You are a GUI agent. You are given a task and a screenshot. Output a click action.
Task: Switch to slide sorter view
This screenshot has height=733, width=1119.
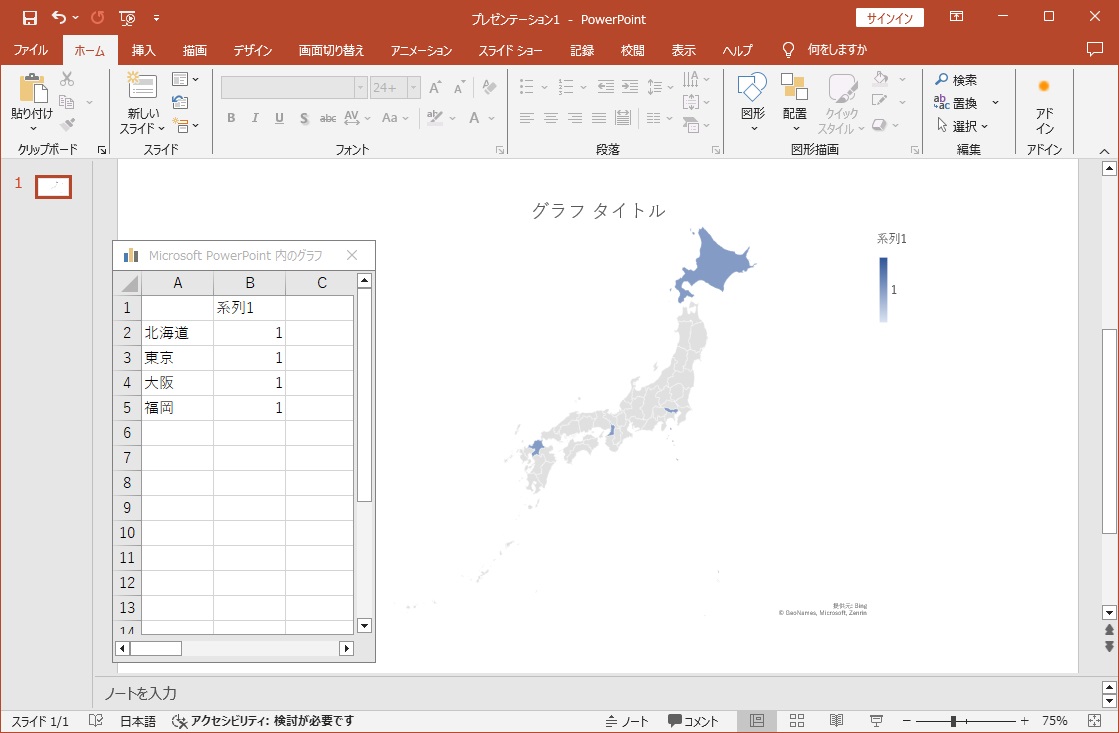coord(797,721)
